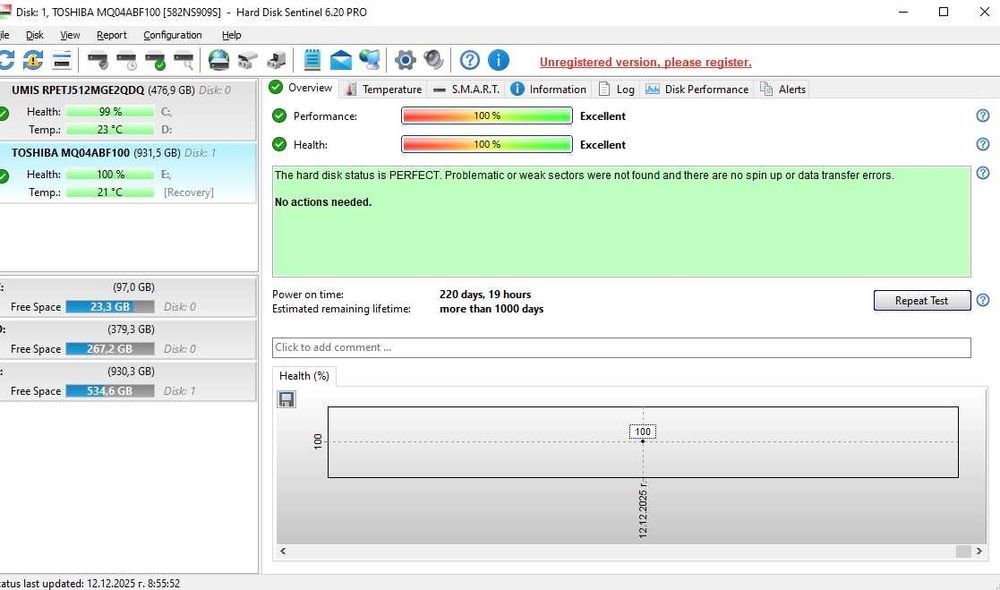
Task: Click the disk with green checkmark icon
Action: (x=155, y=61)
